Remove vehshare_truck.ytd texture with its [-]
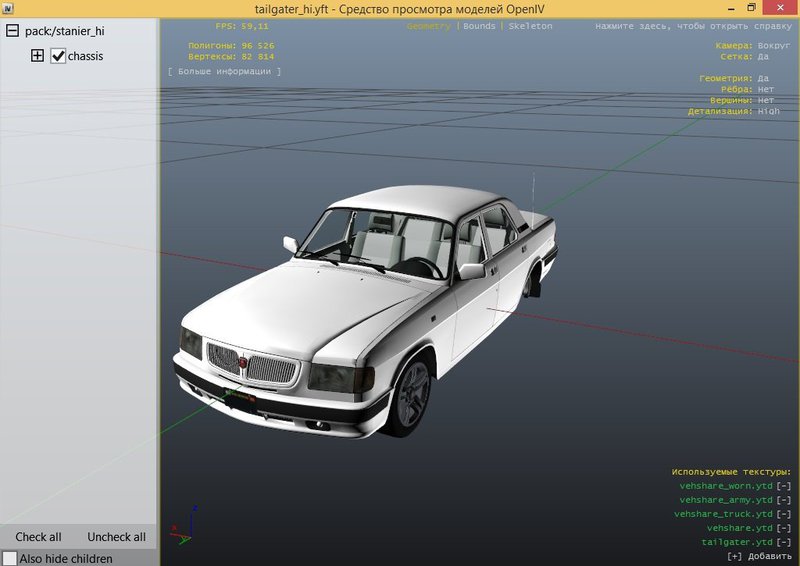Image resolution: width=800 pixels, height=566 pixels. tap(784, 514)
